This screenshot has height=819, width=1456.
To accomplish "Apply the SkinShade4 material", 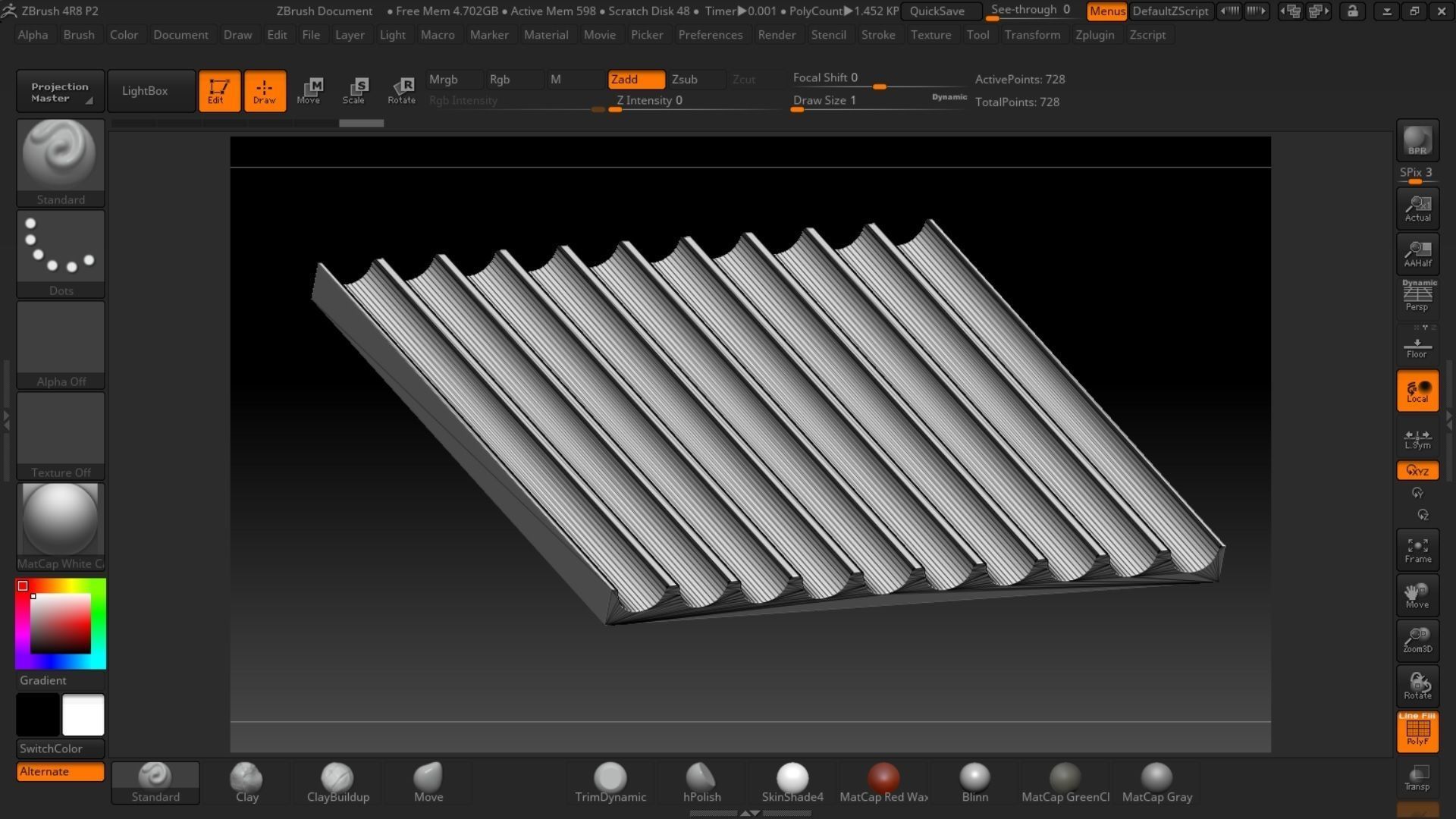I will [x=792, y=783].
